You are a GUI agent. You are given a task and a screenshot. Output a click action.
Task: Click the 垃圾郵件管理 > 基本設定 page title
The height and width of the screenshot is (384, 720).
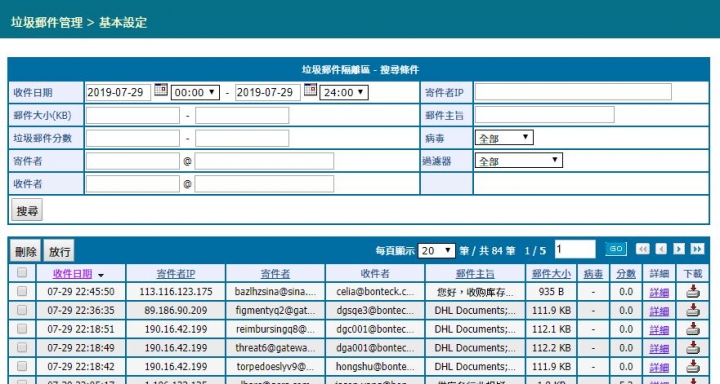[79, 23]
